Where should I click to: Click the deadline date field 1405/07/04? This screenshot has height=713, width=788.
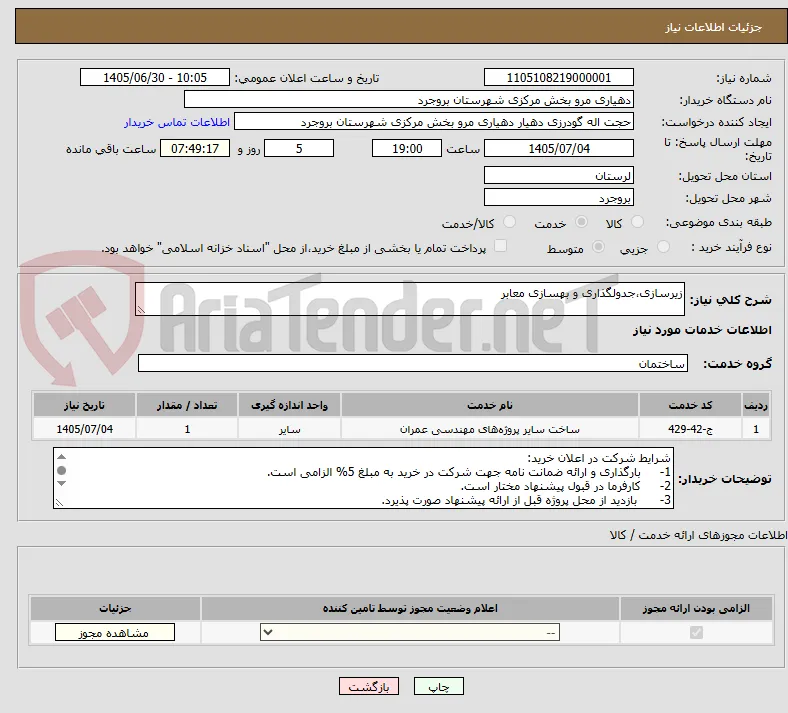coord(558,148)
